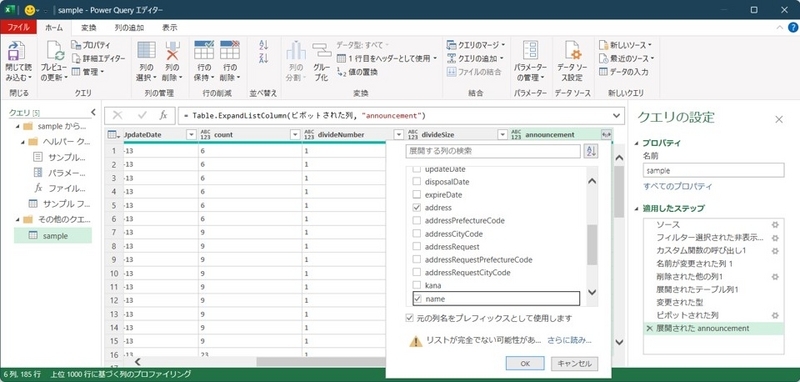Open プロパティ in the query group
Image resolution: width=800 pixels, height=382 pixels.
point(91,45)
